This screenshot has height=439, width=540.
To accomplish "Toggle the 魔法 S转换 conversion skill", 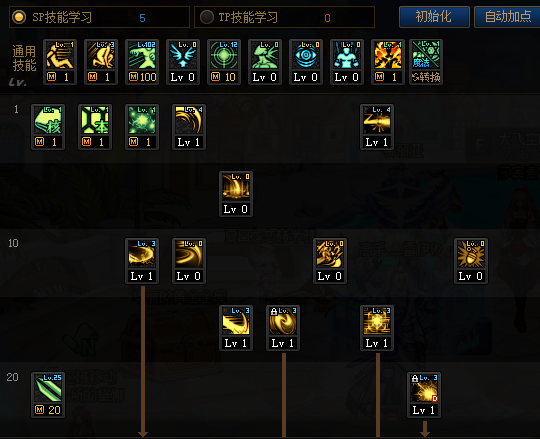I will pyautogui.click(x=426, y=62).
